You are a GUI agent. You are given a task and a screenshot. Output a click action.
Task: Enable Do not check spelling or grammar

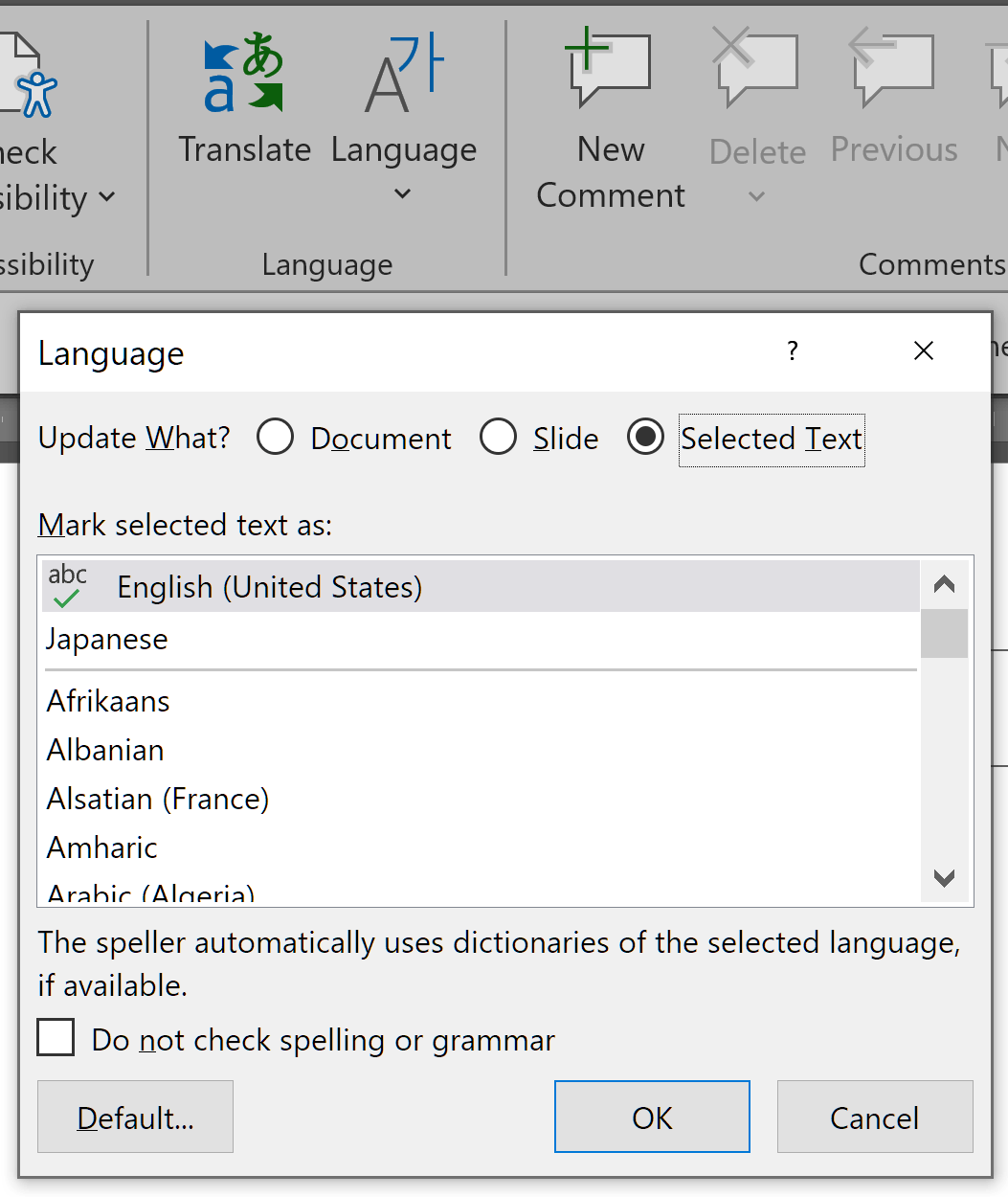(55, 1037)
